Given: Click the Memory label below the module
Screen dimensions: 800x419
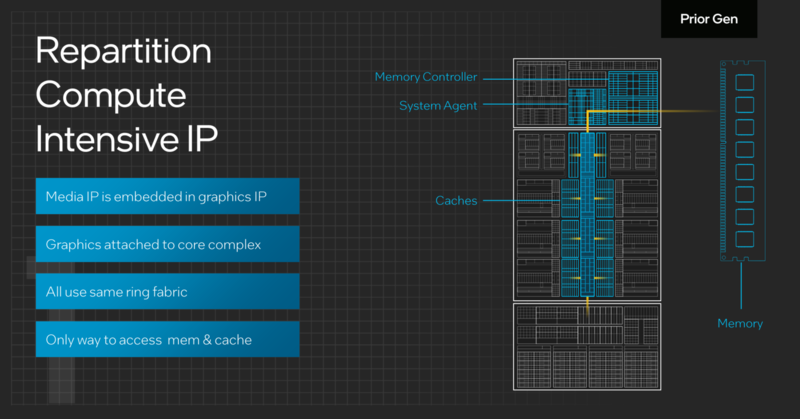Looking at the screenshot, I should pyautogui.click(x=740, y=323).
